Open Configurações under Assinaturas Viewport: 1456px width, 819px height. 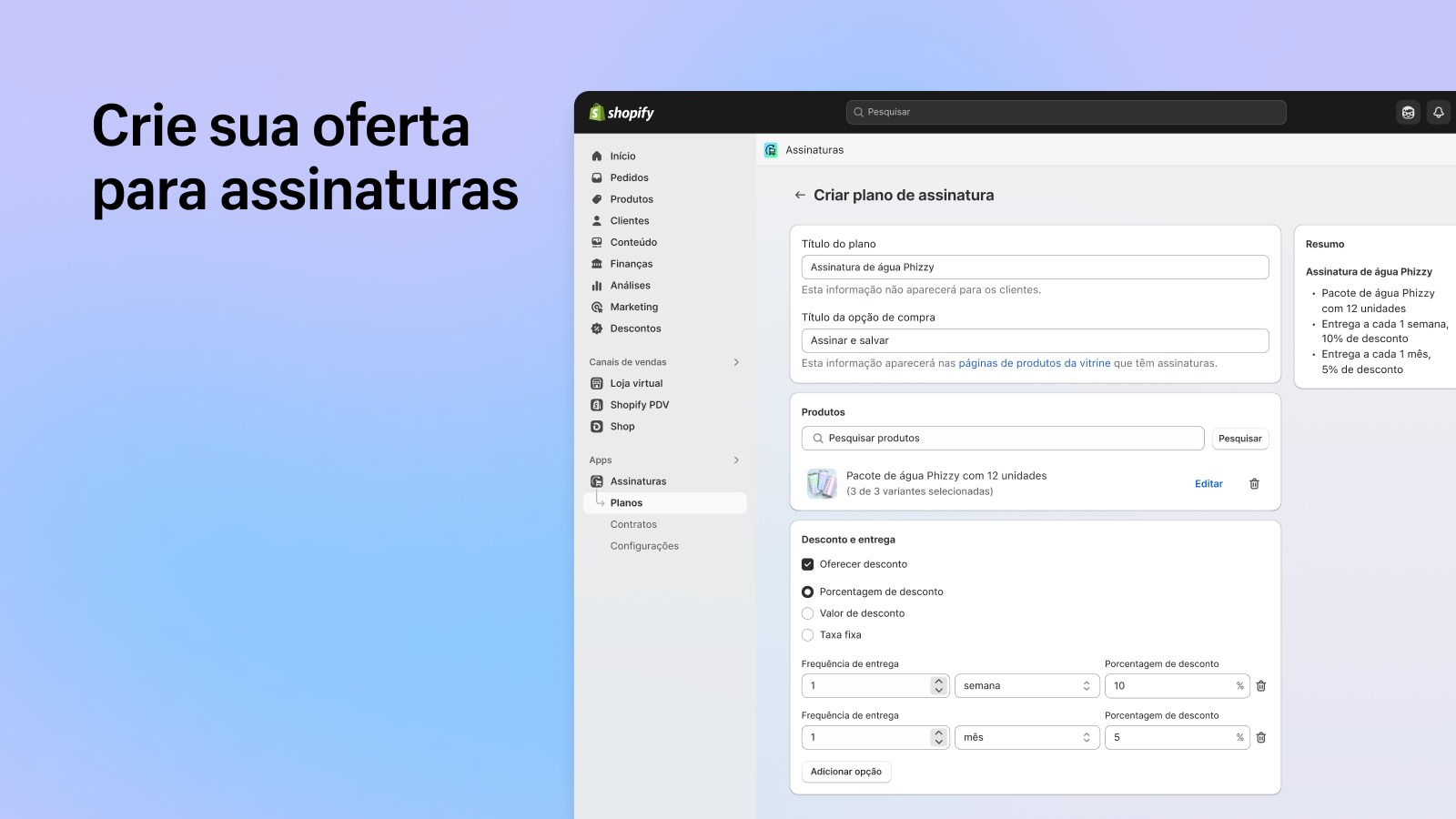pyautogui.click(x=644, y=546)
